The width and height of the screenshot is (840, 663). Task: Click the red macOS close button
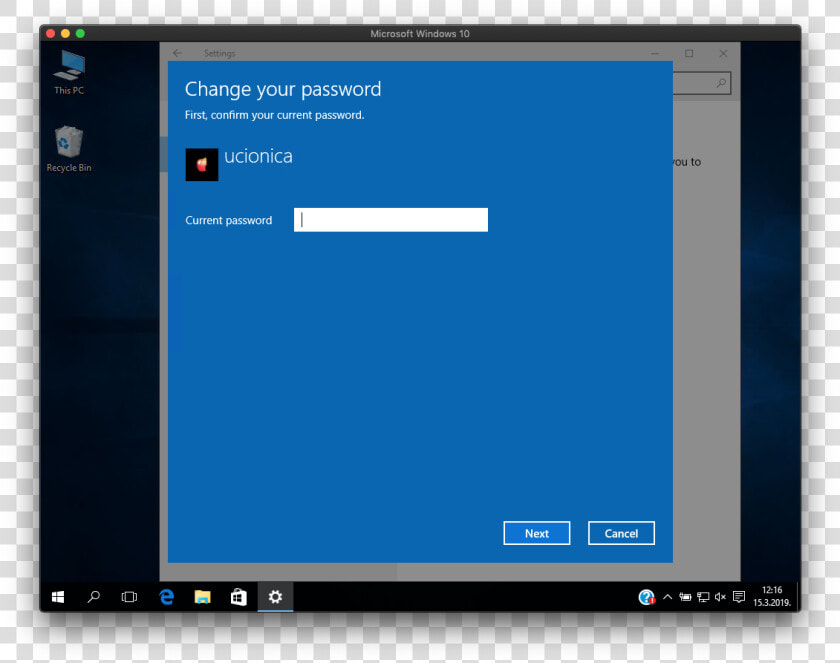(x=51, y=33)
